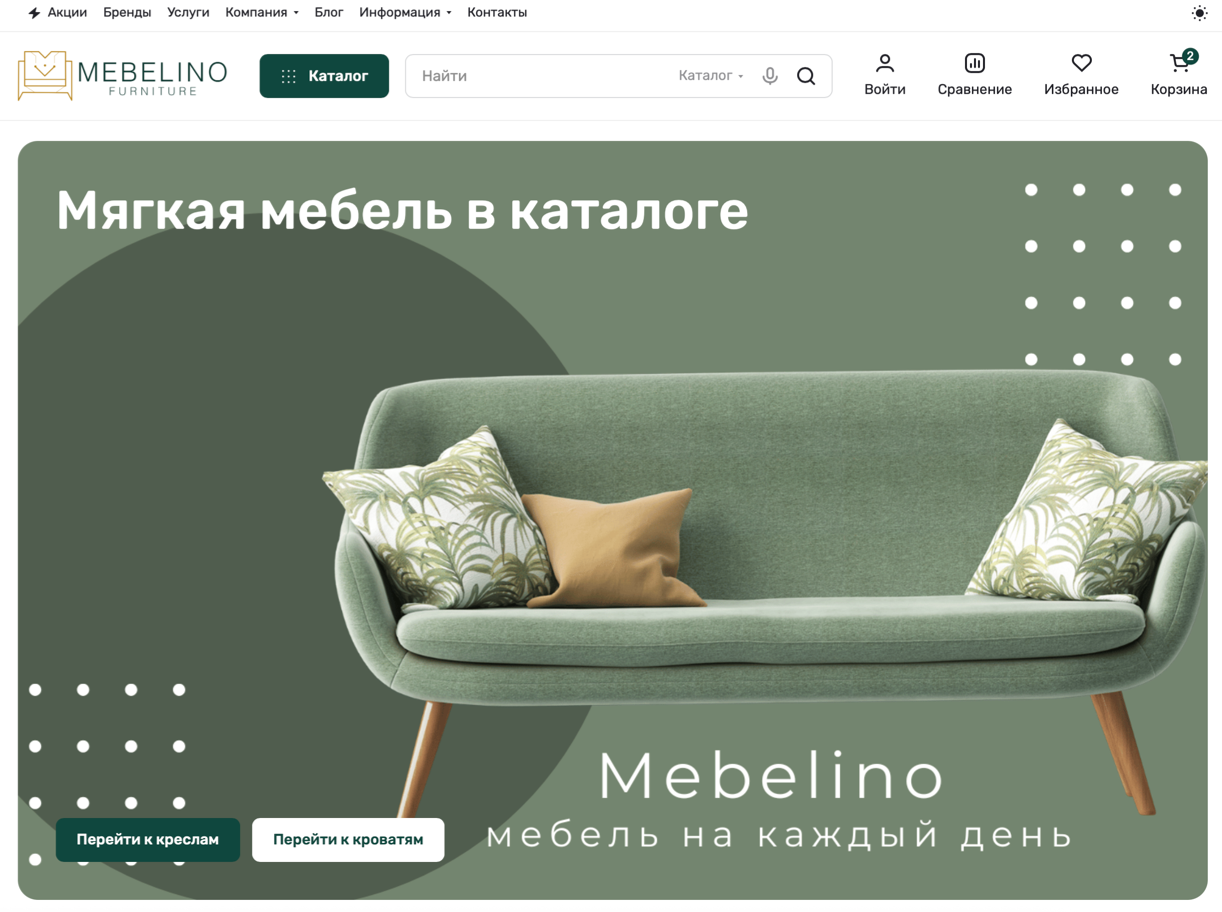Click the Mebelino Furniture logo
1222x912 pixels.
point(122,76)
